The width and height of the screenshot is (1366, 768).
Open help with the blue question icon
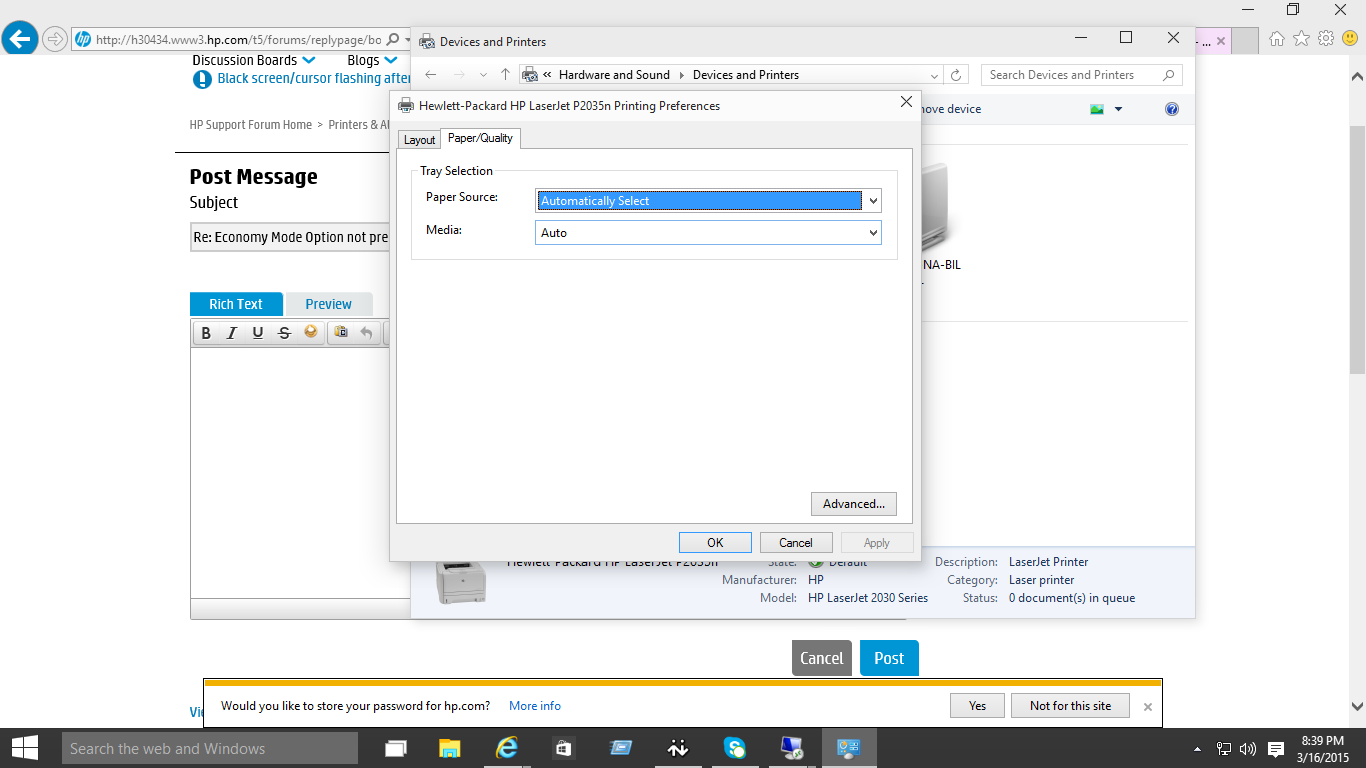1172,109
